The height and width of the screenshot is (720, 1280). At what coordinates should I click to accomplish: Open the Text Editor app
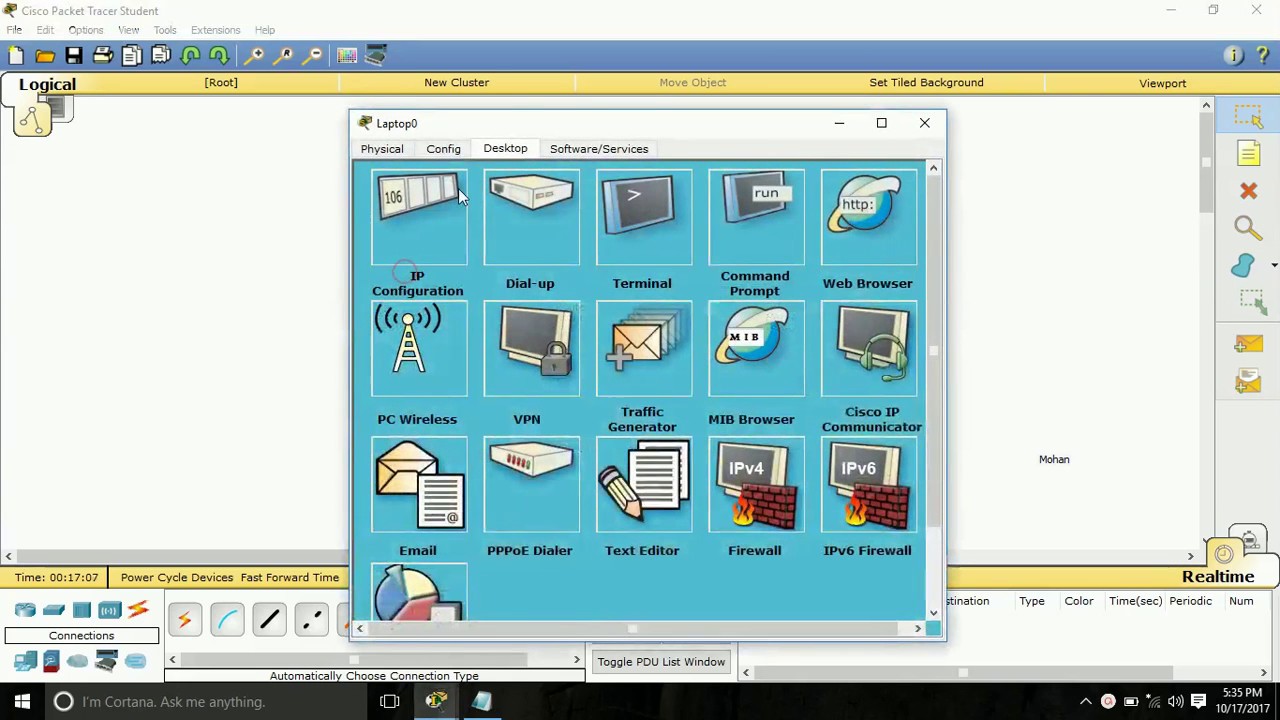pos(643,484)
